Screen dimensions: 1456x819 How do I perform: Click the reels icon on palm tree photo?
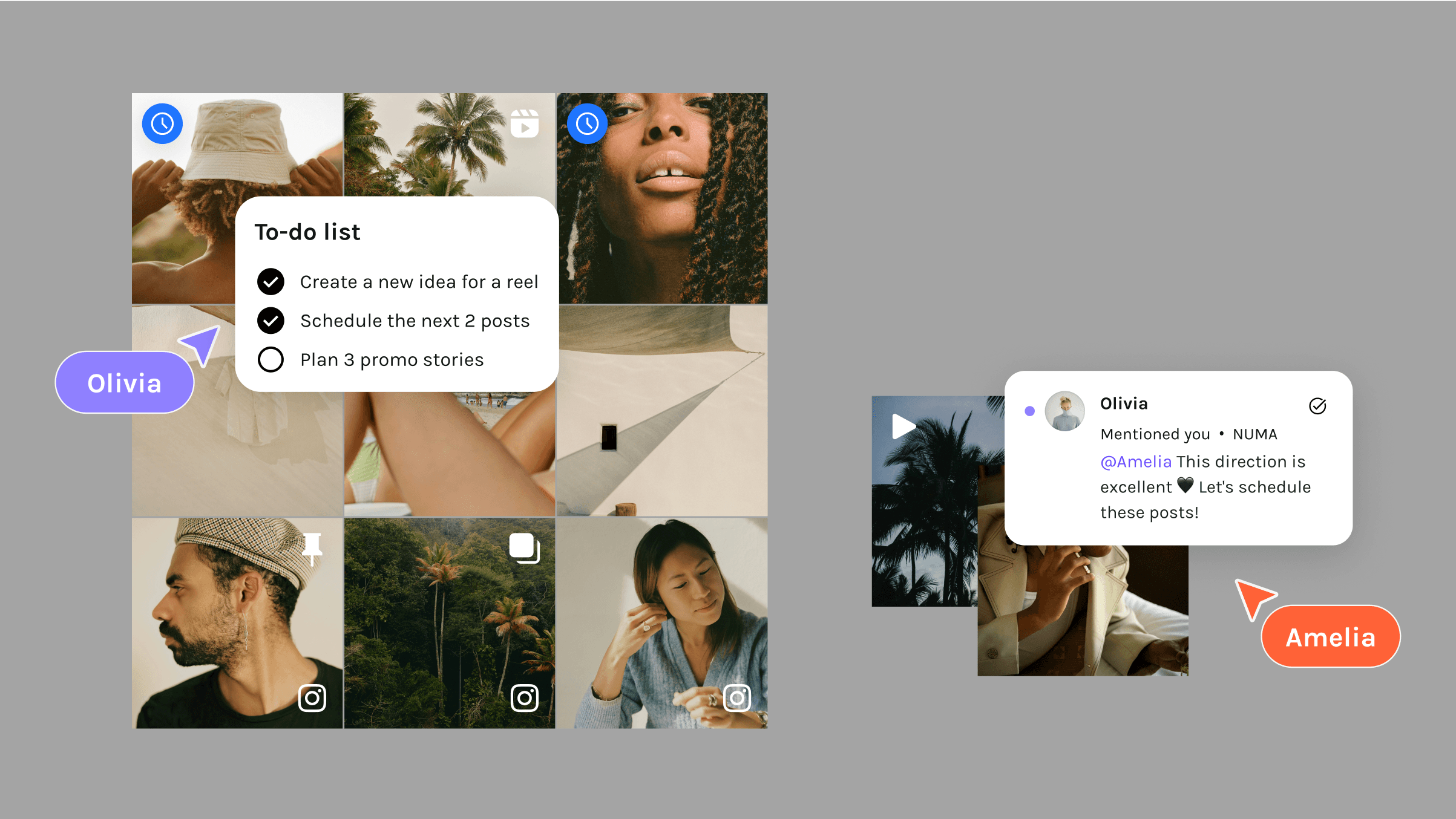(x=524, y=124)
